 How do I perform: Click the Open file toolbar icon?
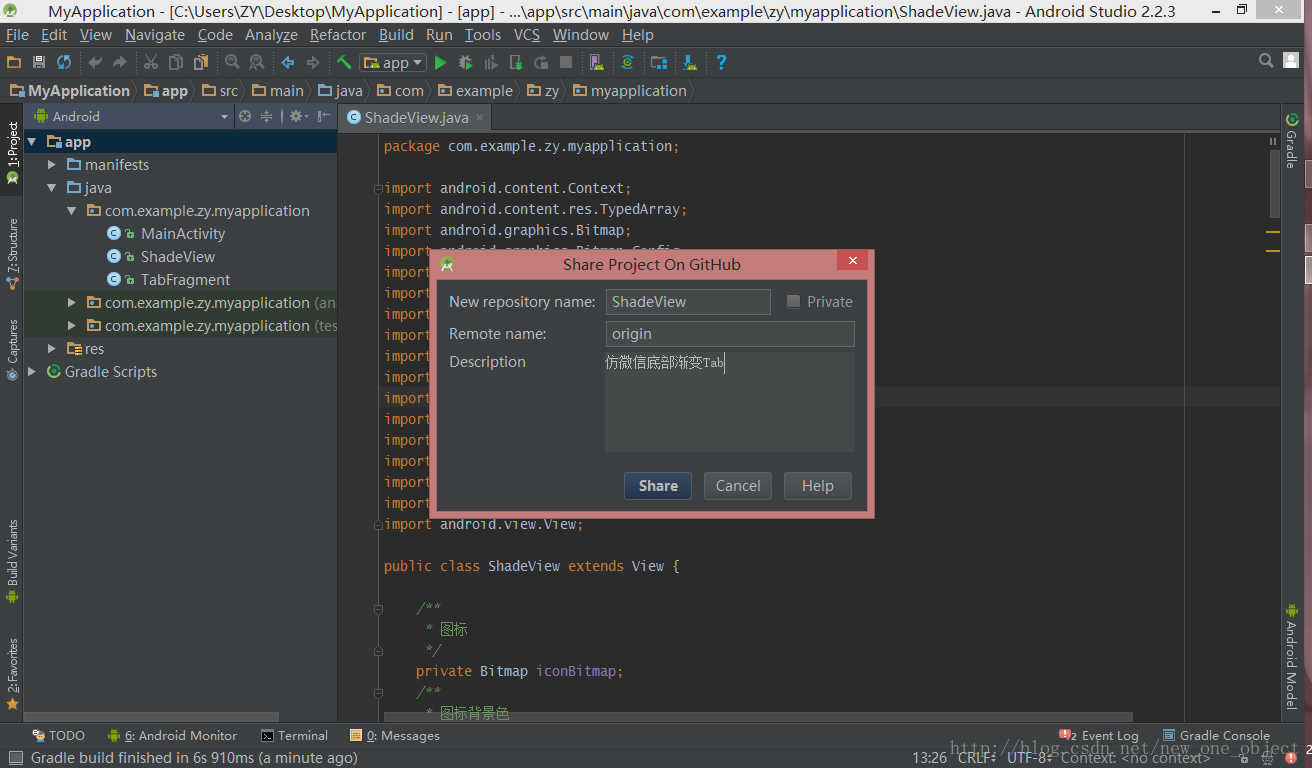tap(14, 62)
